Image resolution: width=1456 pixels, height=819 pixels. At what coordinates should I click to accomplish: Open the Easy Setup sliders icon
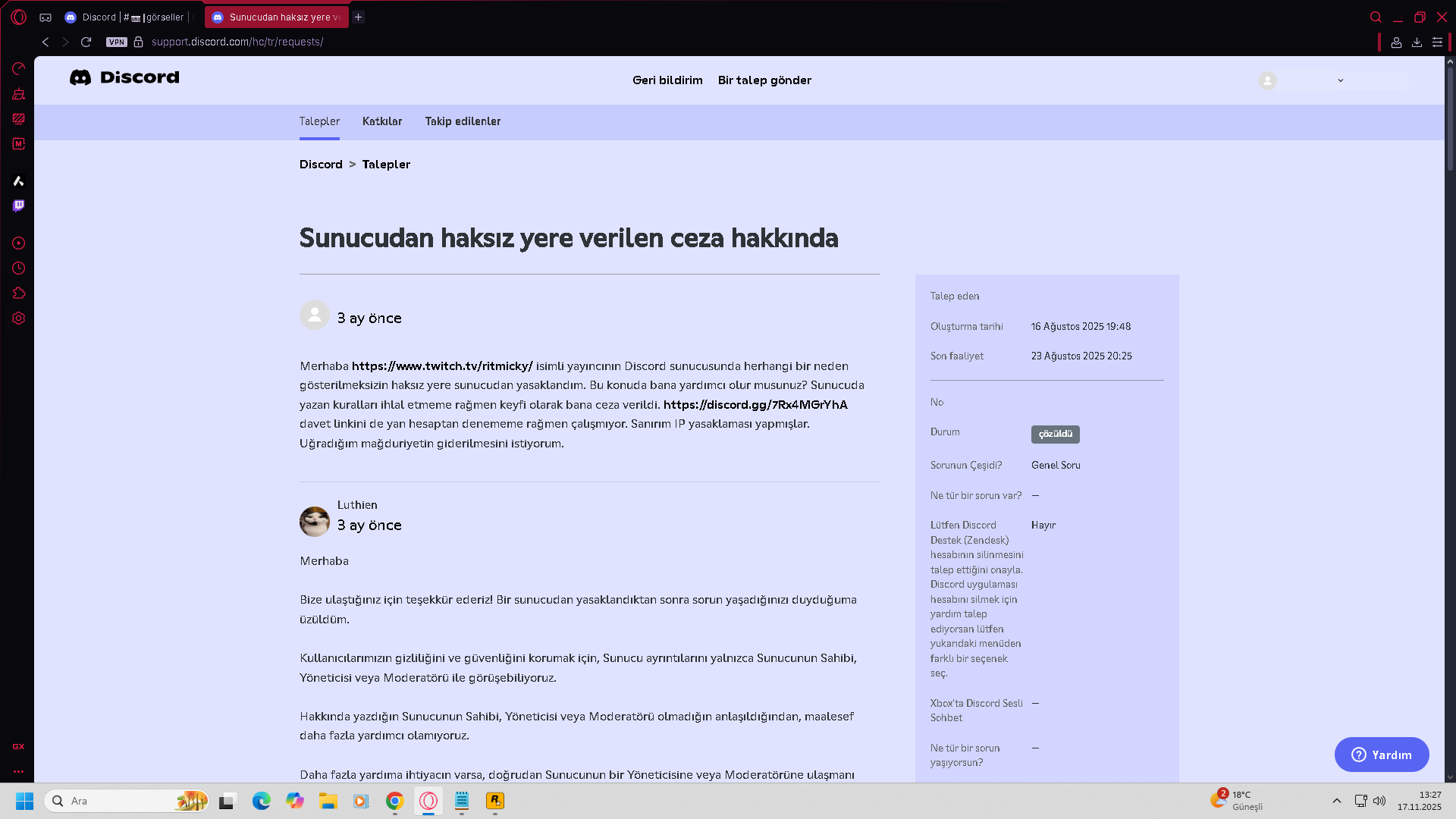click(x=1437, y=42)
